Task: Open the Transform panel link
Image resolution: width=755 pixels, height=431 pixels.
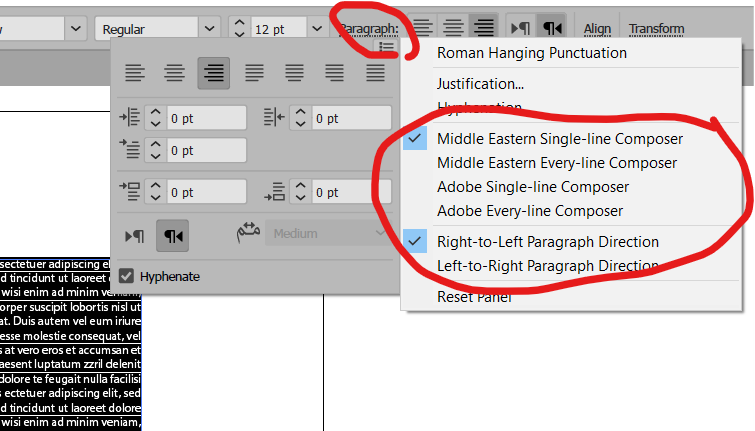Action: (656, 29)
